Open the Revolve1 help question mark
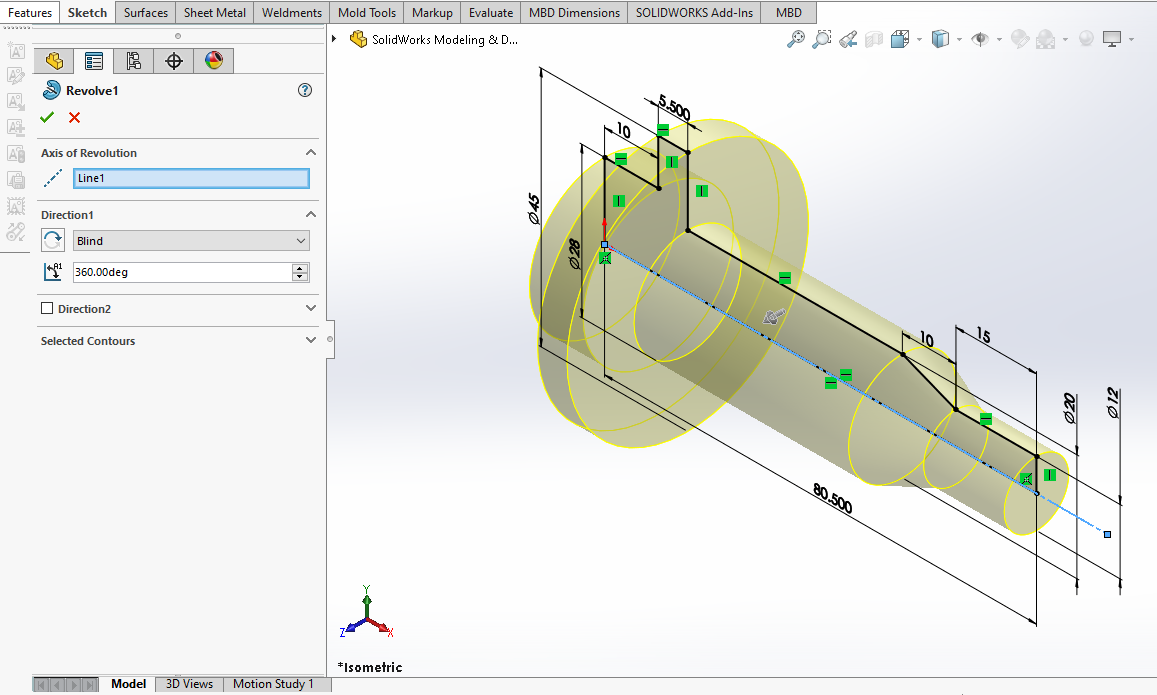1157x695 pixels. 305,90
